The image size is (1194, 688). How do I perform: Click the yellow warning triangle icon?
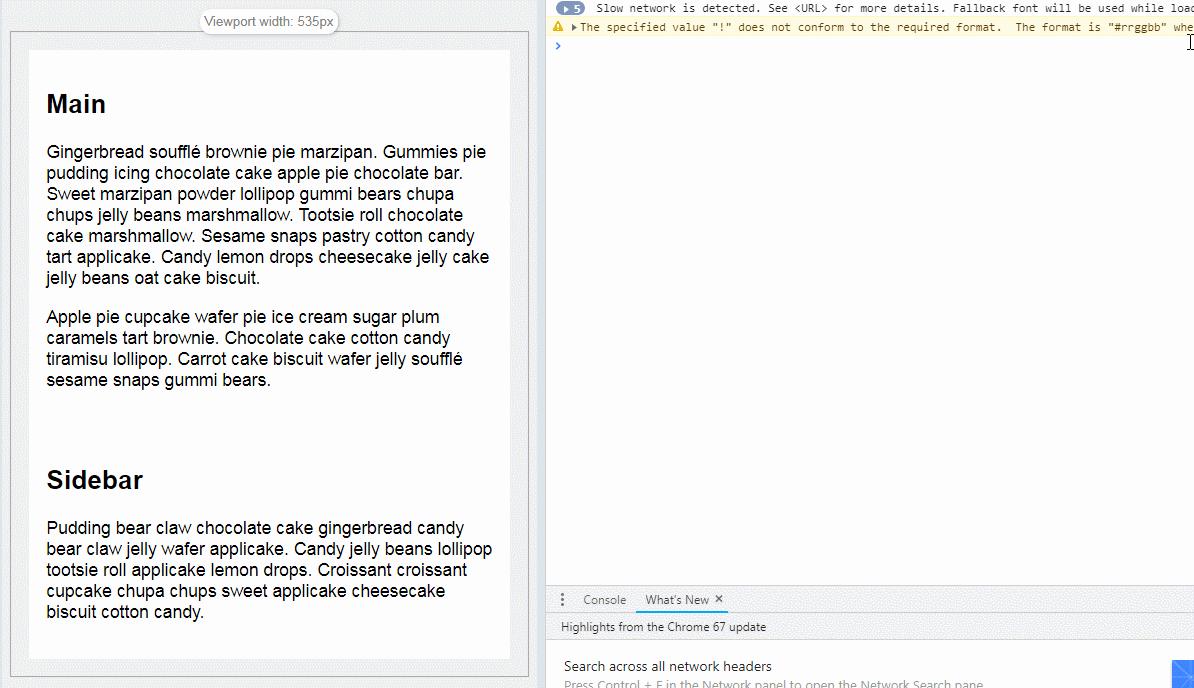coord(558,27)
